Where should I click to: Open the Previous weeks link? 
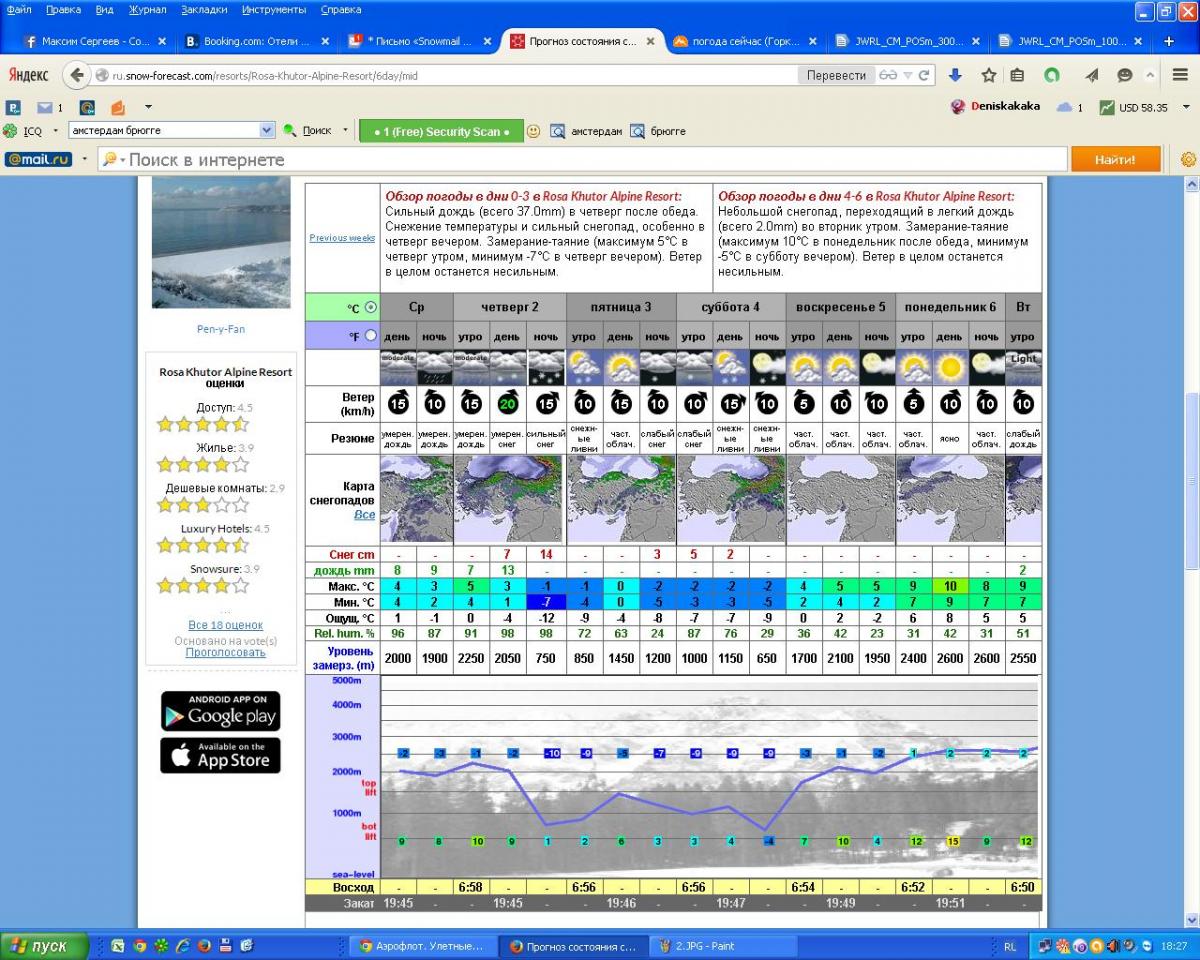[342, 238]
